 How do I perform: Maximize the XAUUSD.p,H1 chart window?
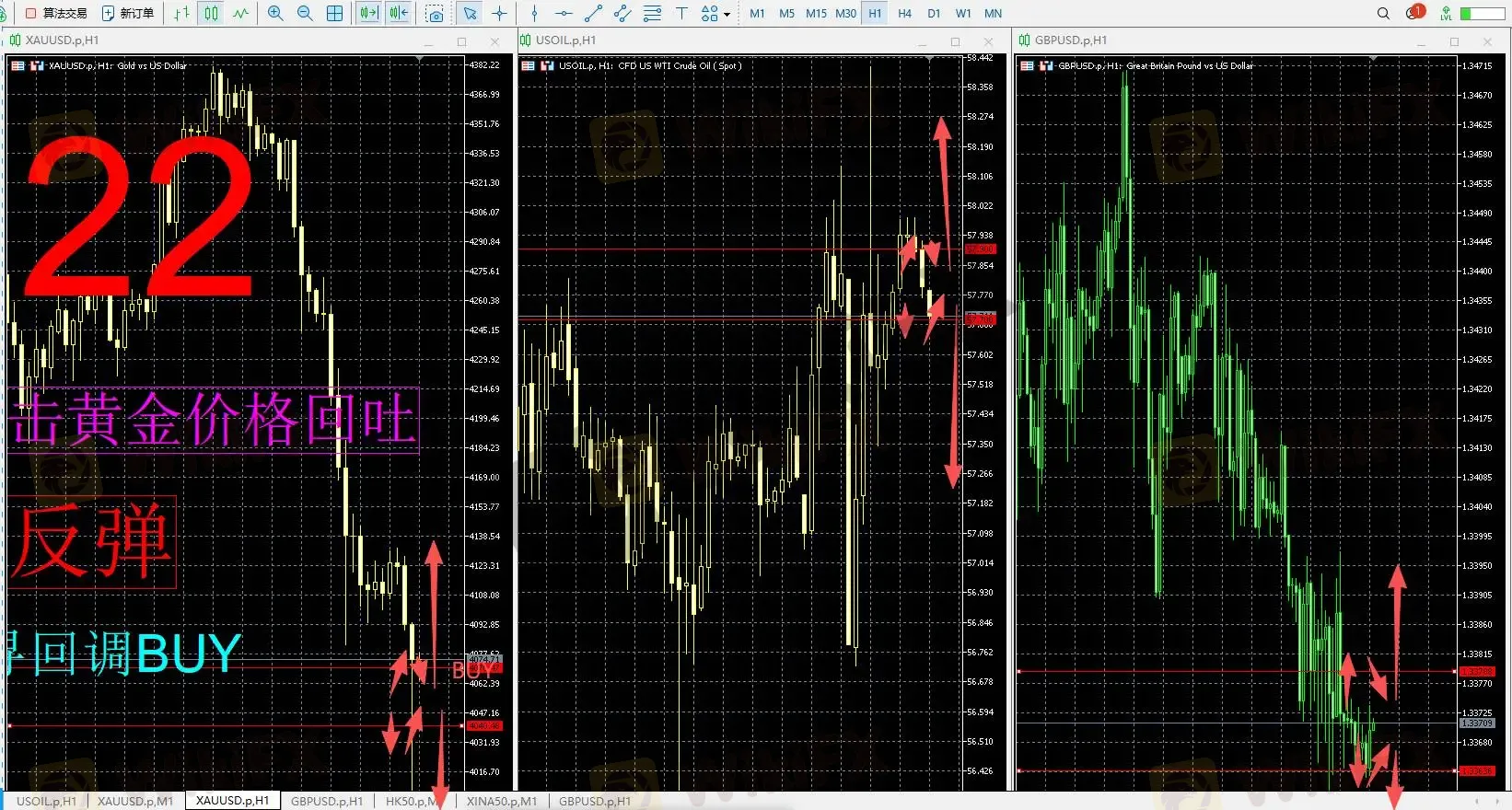pos(461,41)
